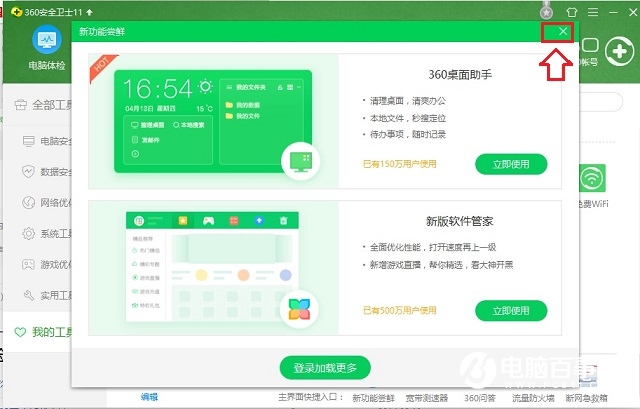The image size is (640, 409).
Task: Click the 清理桌面，清爽办公 bullet text
Action: [x=408, y=101]
